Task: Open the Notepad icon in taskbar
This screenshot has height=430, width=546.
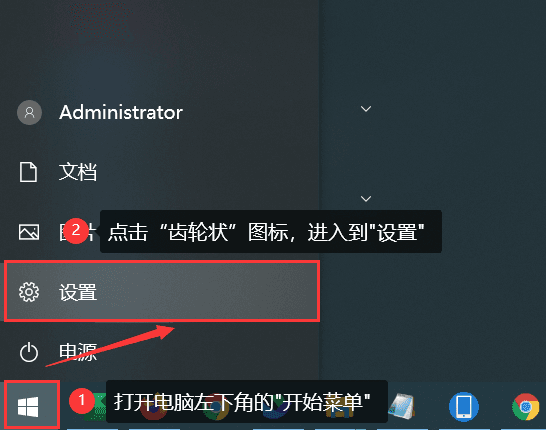Action: [x=402, y=406]
